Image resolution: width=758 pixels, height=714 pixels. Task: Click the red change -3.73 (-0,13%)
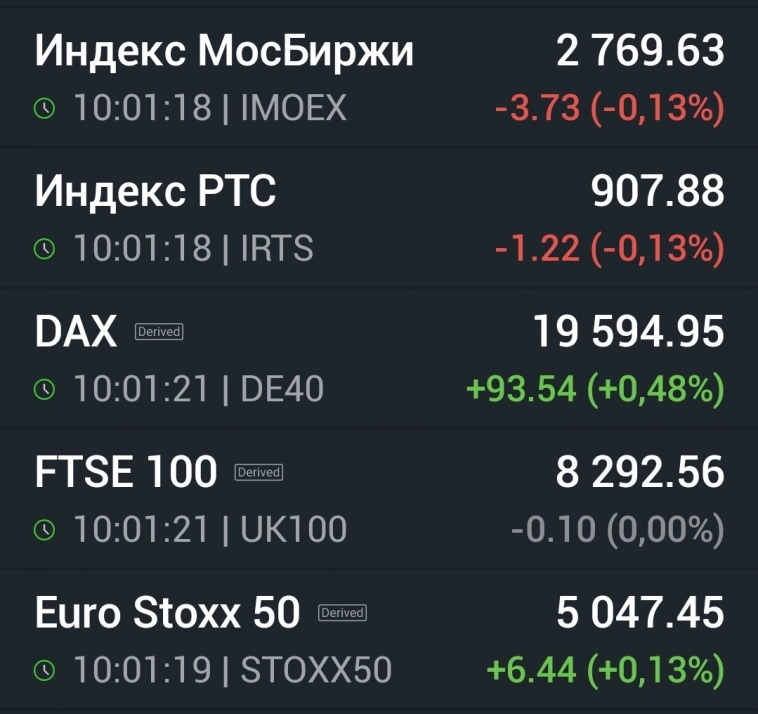point(609,108)
